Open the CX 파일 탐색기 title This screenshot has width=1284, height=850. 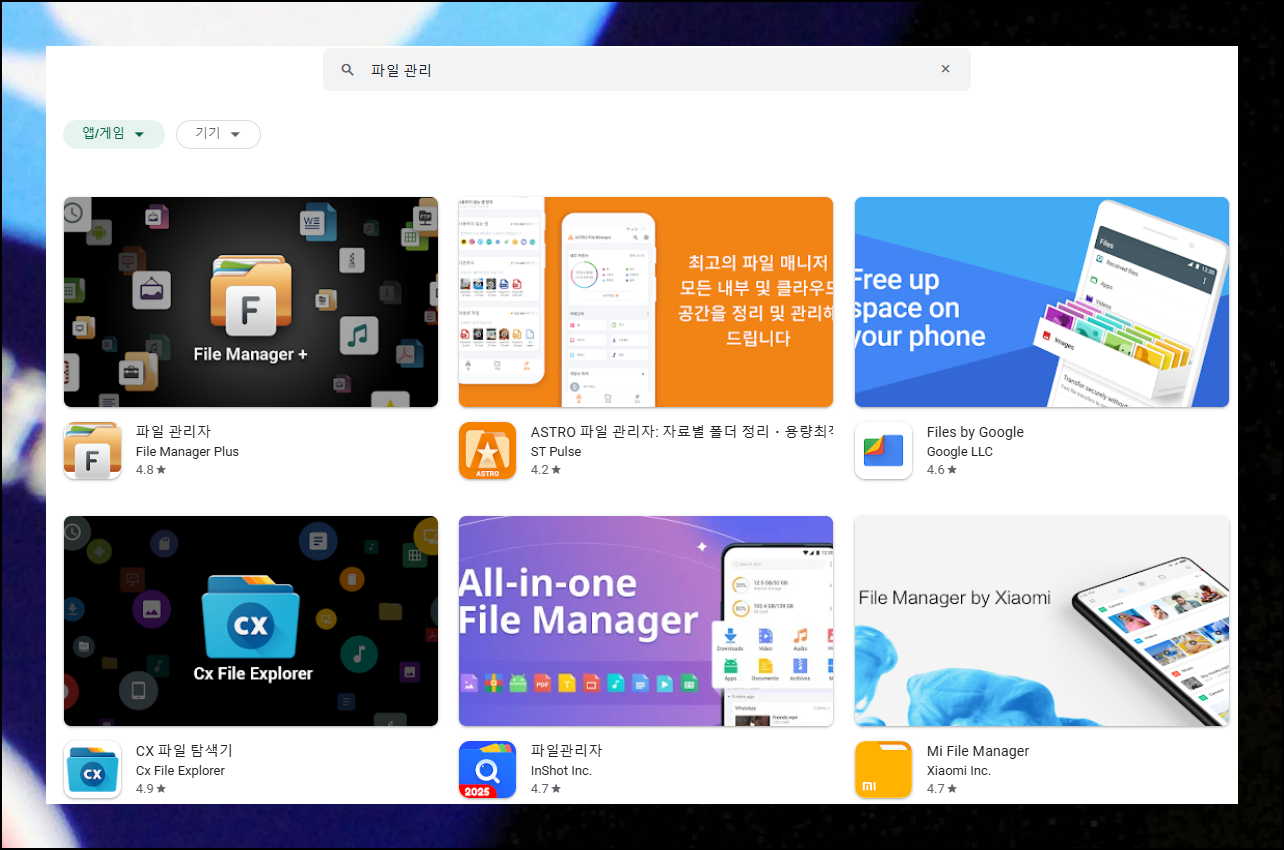click(184, 751)
